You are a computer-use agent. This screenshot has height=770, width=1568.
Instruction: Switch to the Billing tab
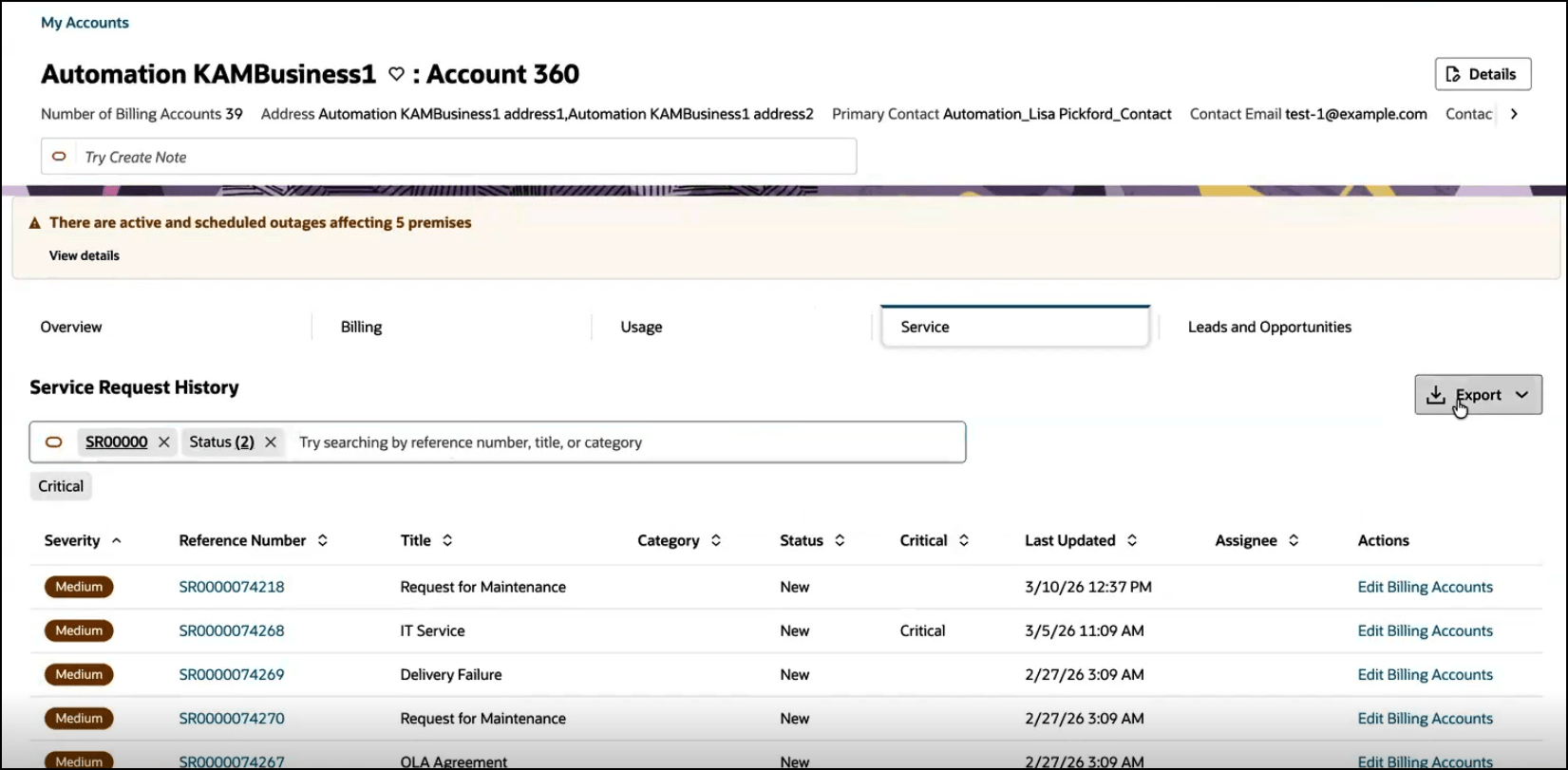(361, 327)
